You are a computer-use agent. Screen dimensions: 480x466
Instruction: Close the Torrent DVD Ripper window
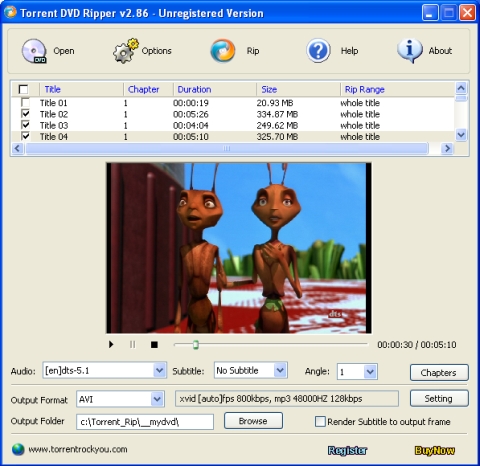(x=467, y=13)
